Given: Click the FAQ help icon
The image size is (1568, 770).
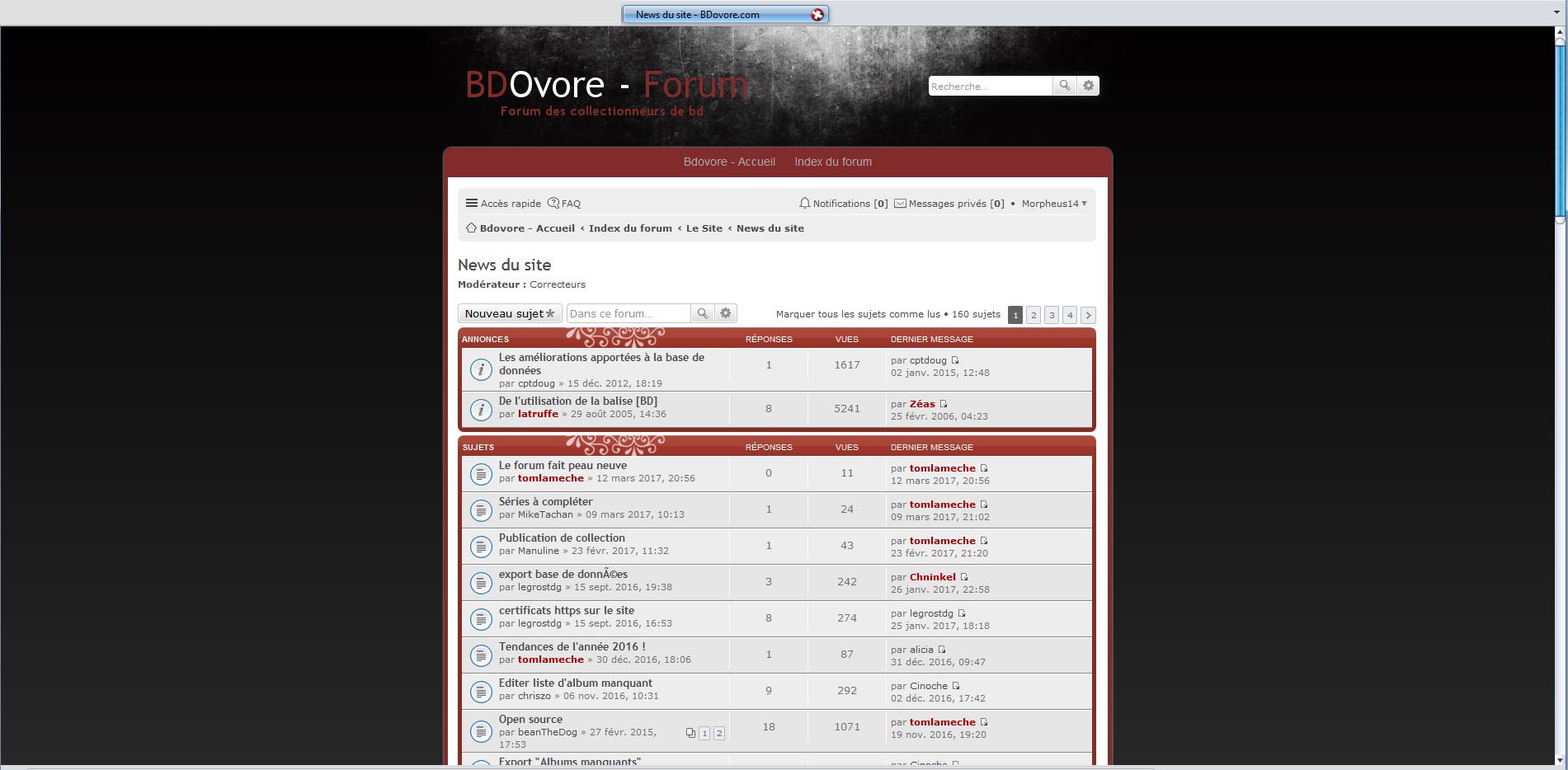Looking at the screenshot, I should 553,203.
